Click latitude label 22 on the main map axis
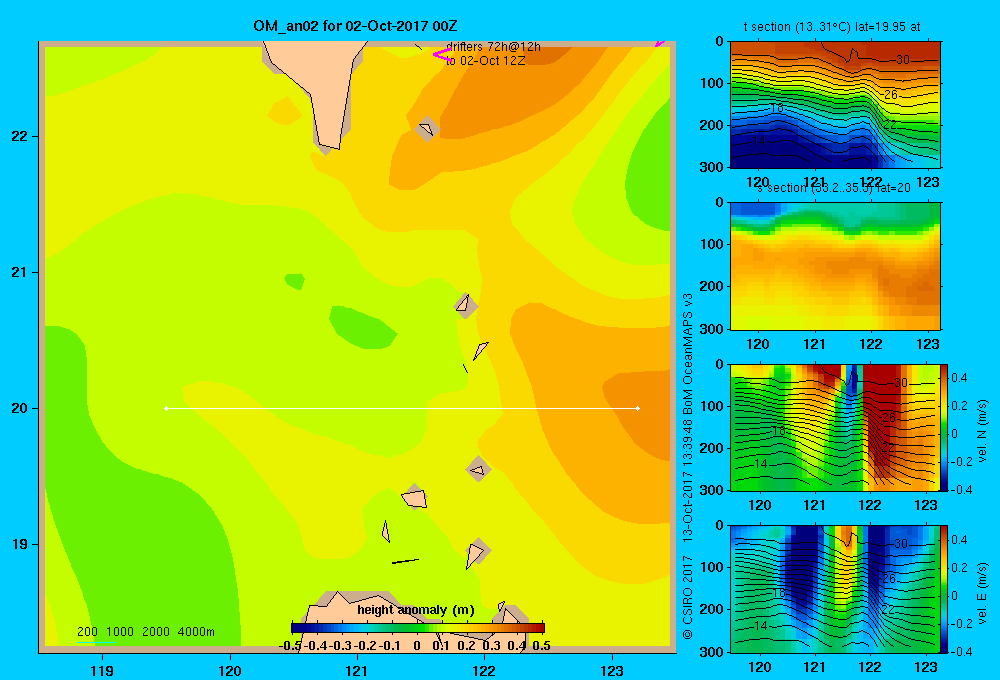This screenshot has width=1000, height=680. (20, 137)
